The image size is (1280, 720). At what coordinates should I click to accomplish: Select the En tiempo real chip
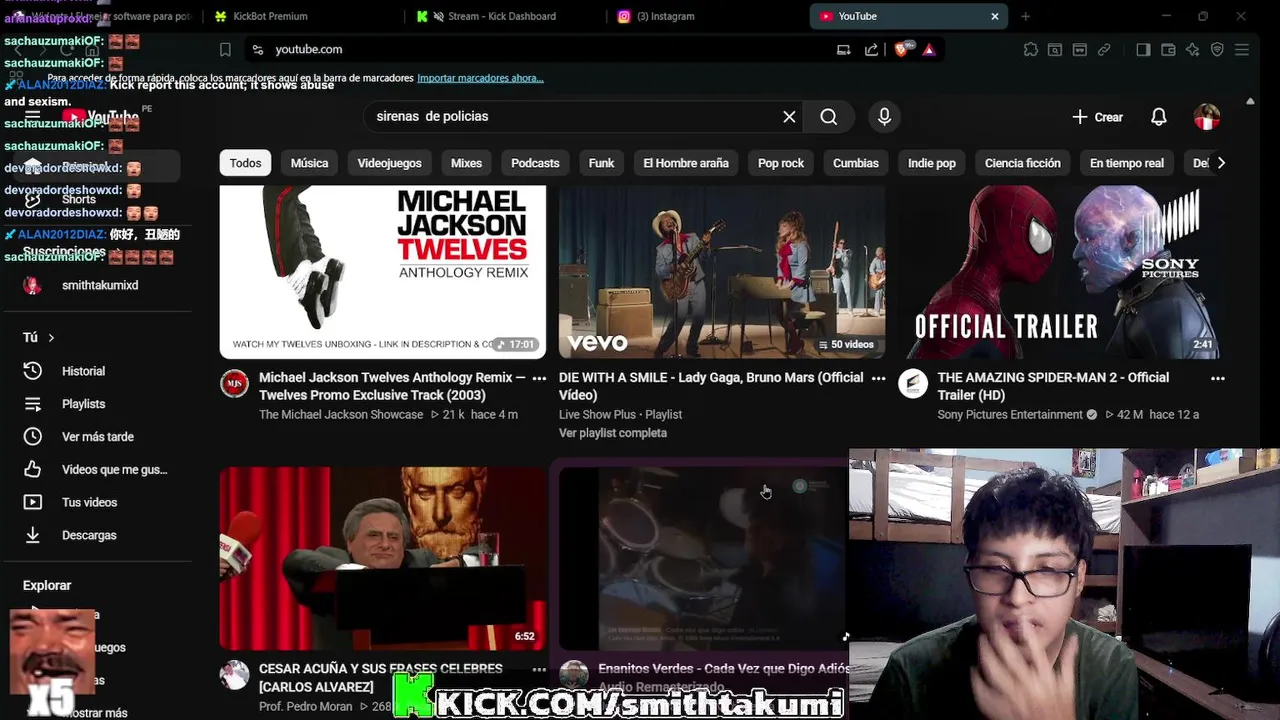(1127, 163)
